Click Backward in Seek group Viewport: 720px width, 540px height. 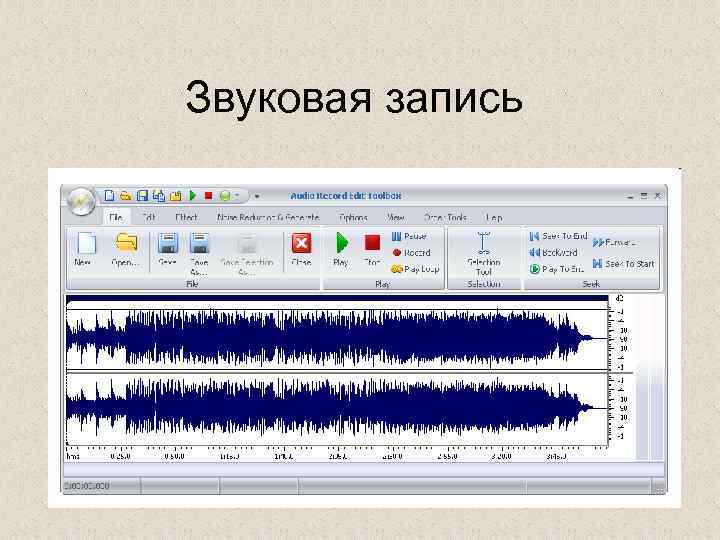tap(553, 253)
